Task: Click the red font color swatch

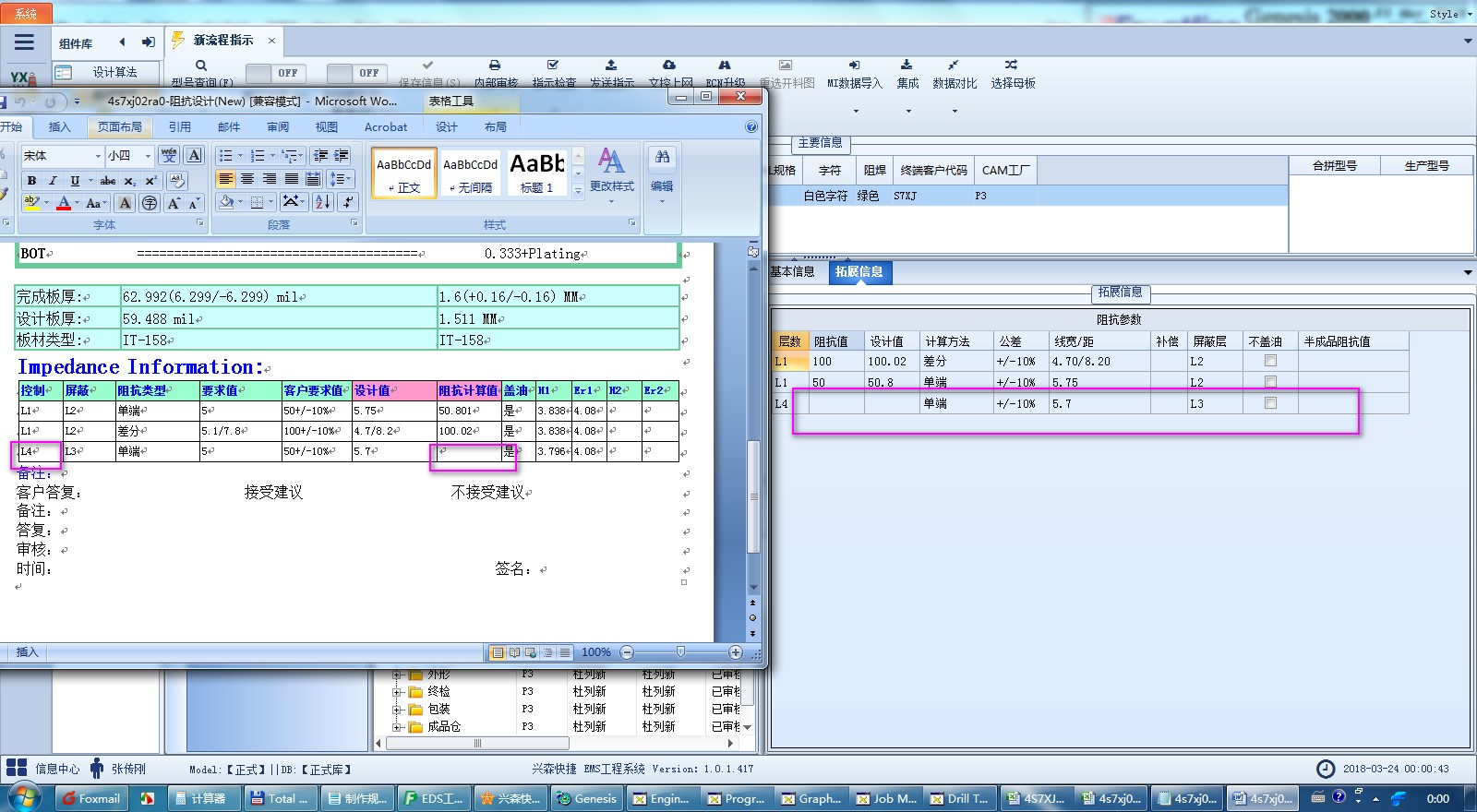Action: point(64,203)
